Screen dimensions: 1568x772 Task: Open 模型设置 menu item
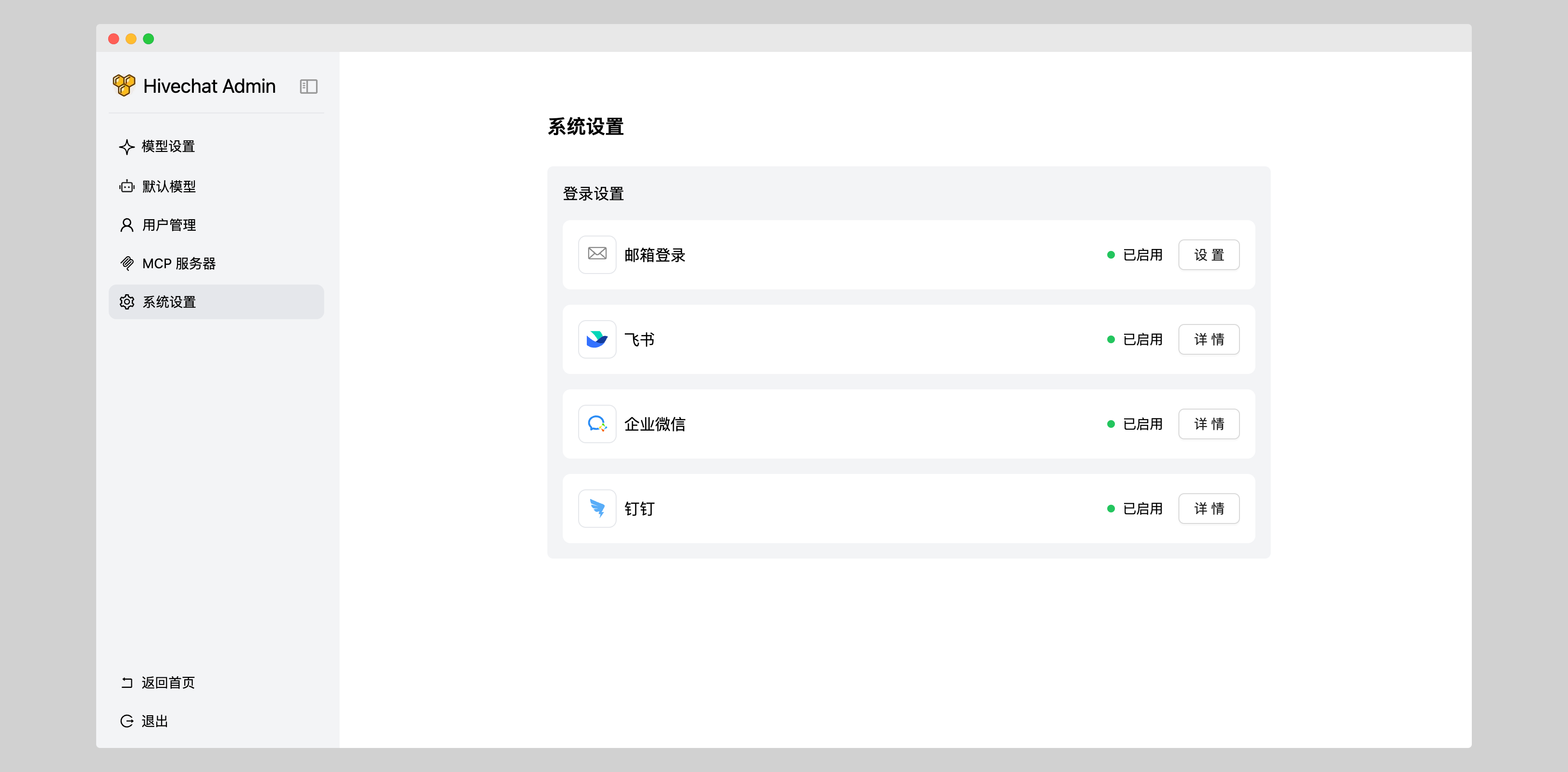pos(168,147)
